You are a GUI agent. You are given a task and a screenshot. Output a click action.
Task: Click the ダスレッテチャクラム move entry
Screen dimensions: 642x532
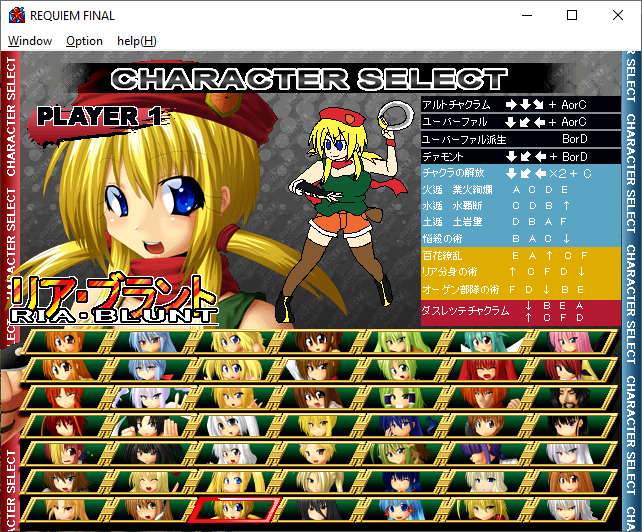click(521, 312)
